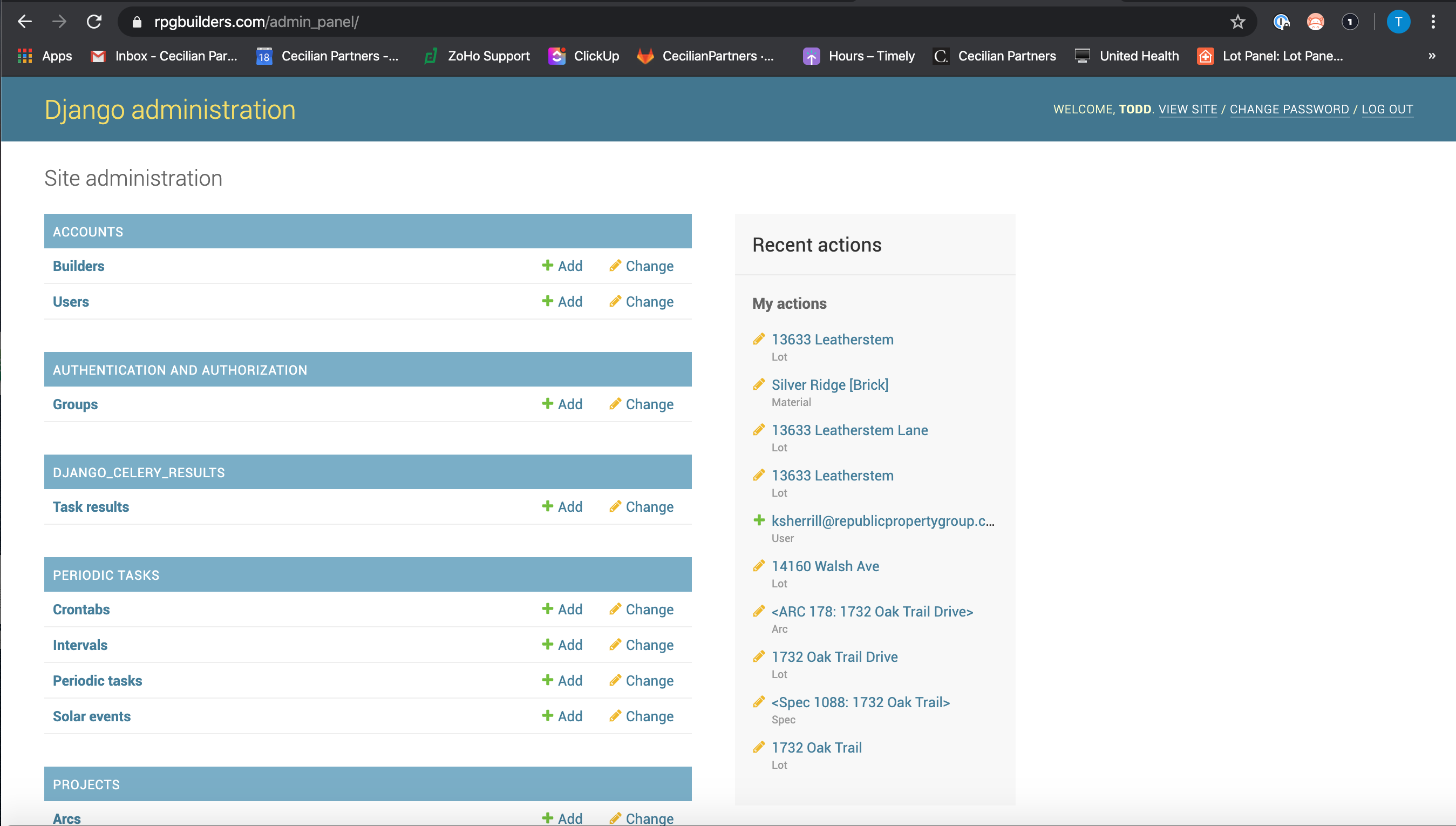Image resolution: width=1456 pixels, height=826 pixels.
Task: Open the VIEW SITE link
Action: point(1187,109)
